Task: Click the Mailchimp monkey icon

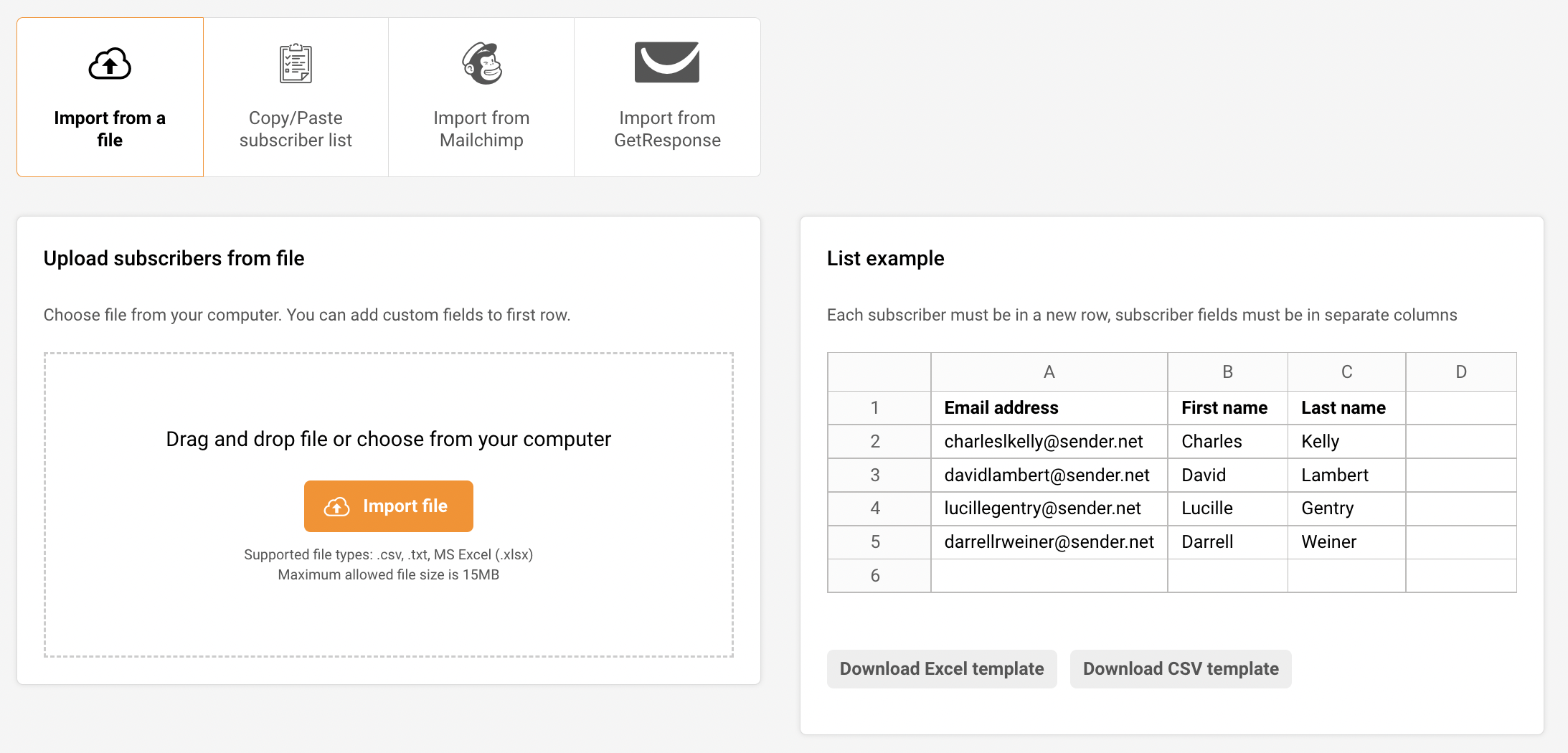Action: (x=481, y=63)
